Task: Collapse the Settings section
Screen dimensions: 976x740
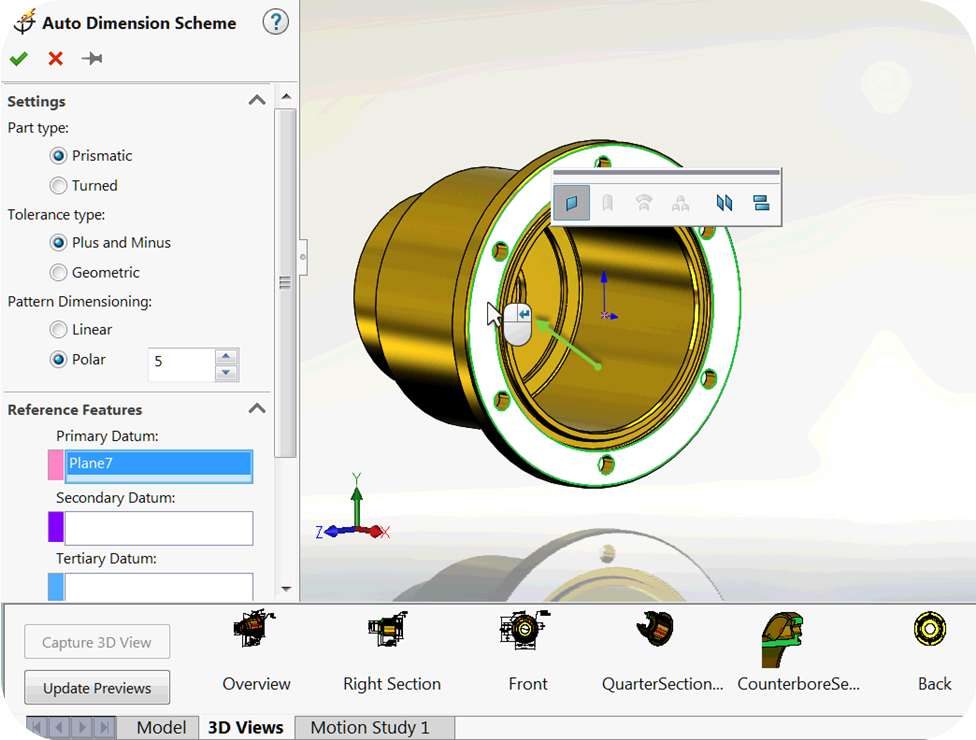Action: point(257,100)
